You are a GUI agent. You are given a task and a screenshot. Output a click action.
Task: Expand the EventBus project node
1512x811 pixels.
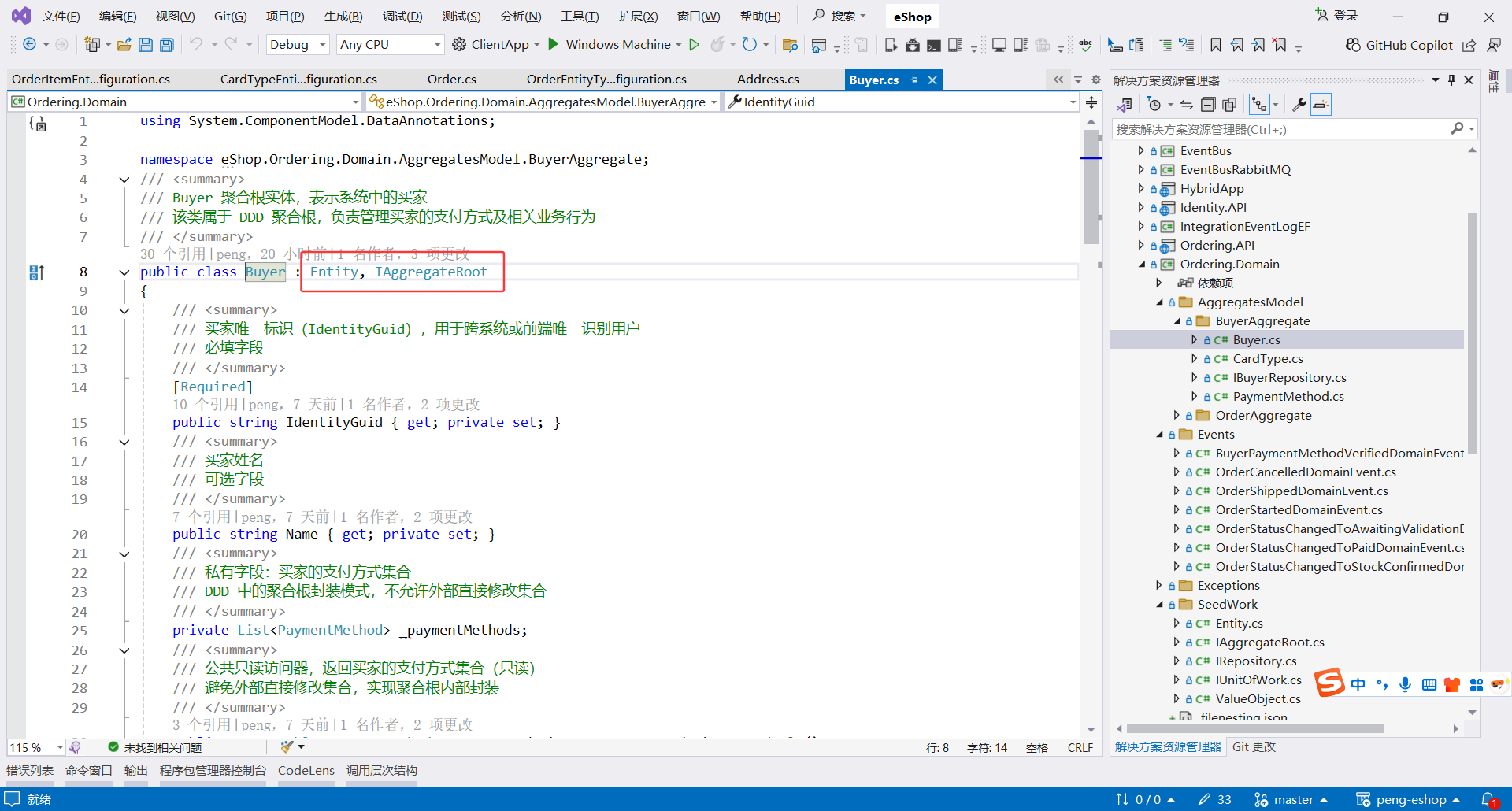(x=1141, y=151)
